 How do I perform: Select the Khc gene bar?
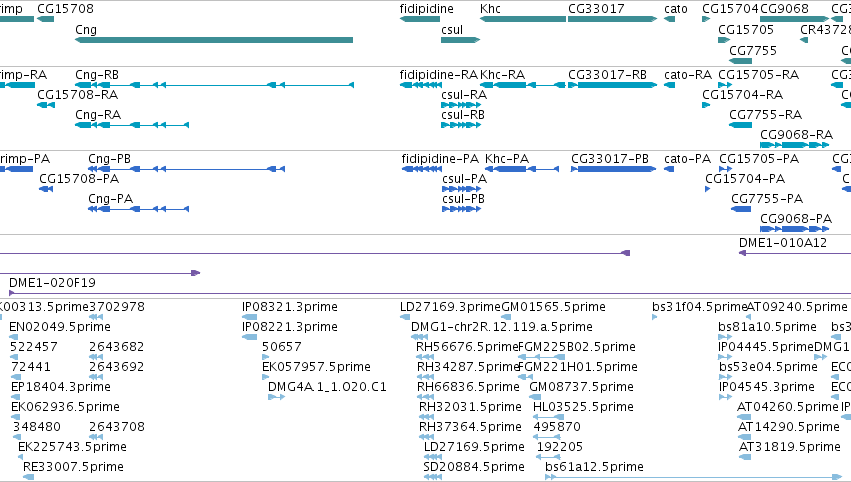(522, 19)
